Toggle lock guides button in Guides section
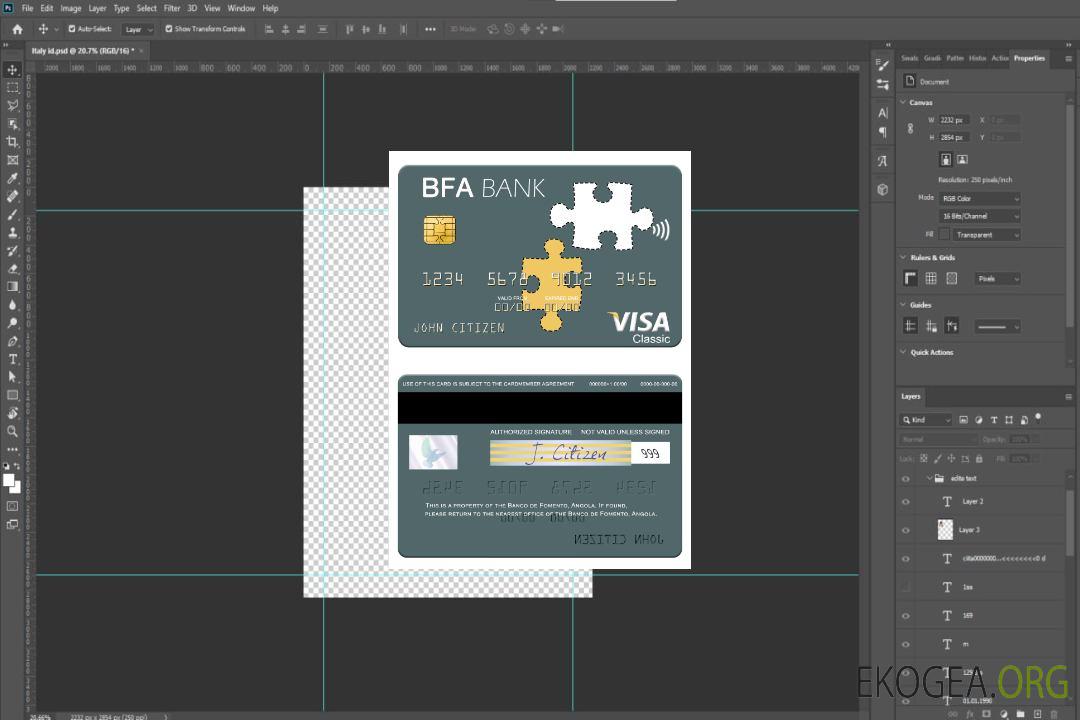 931,326
